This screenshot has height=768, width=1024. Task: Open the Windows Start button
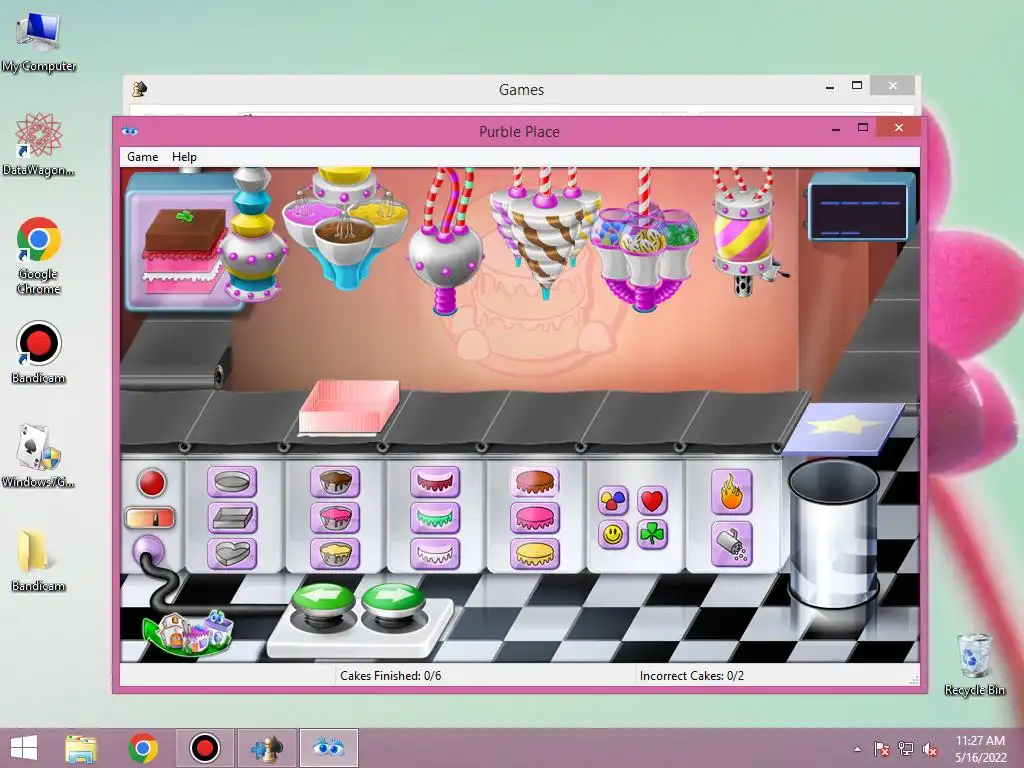pos(24,748)
